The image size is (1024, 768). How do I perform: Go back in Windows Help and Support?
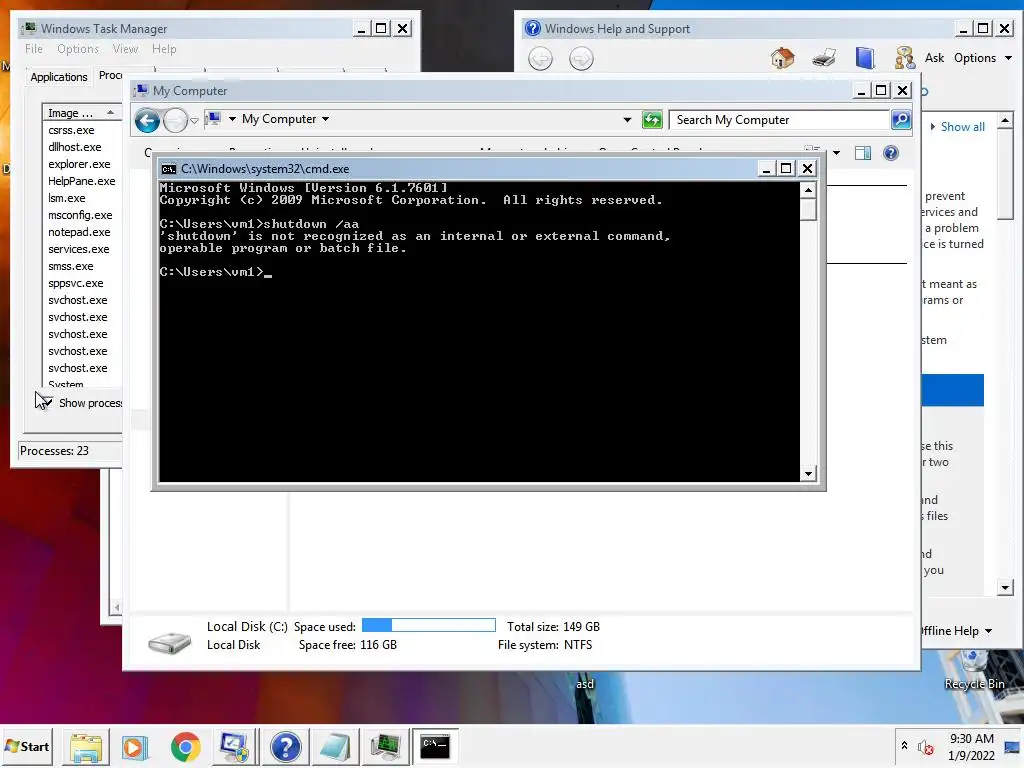[x=540, y=59]
